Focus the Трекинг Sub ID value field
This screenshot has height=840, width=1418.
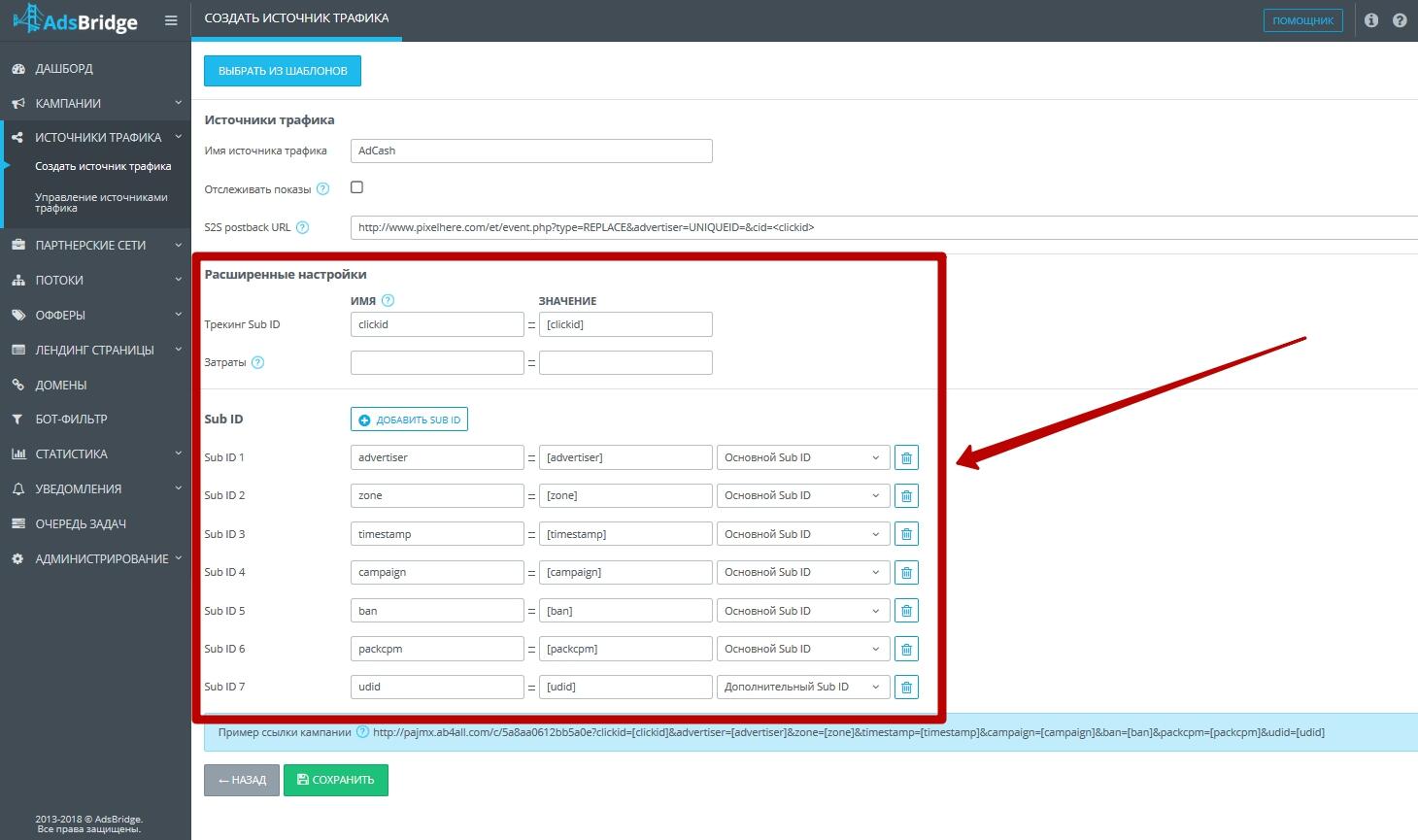point(625,324)
